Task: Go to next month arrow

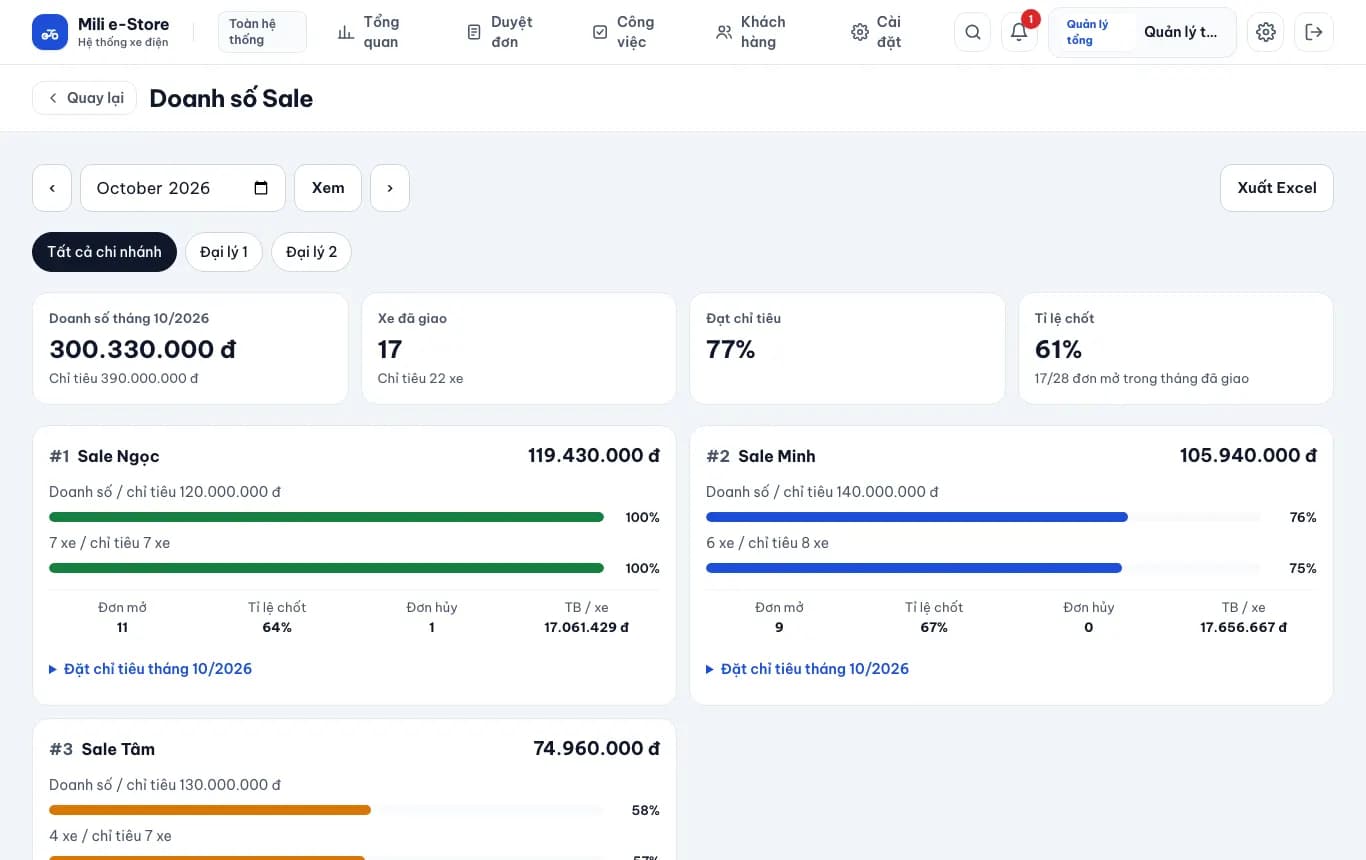Action: [x=390, y=188]
